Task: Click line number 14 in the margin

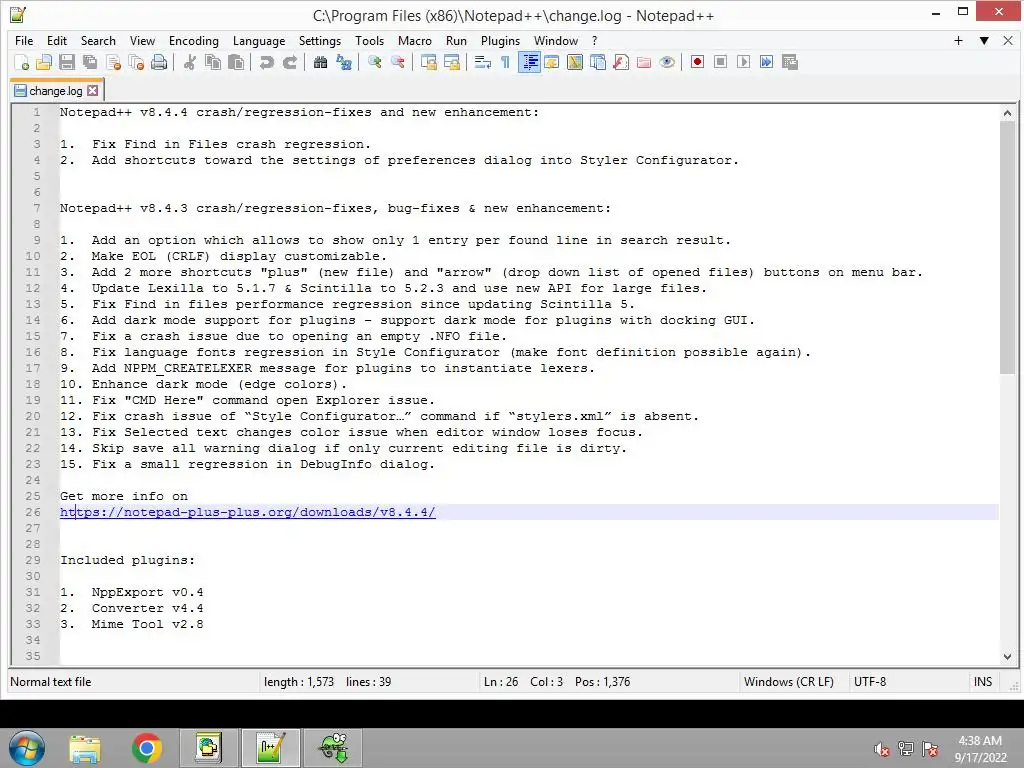Action: pyautogui.click(x=33, y=320)
